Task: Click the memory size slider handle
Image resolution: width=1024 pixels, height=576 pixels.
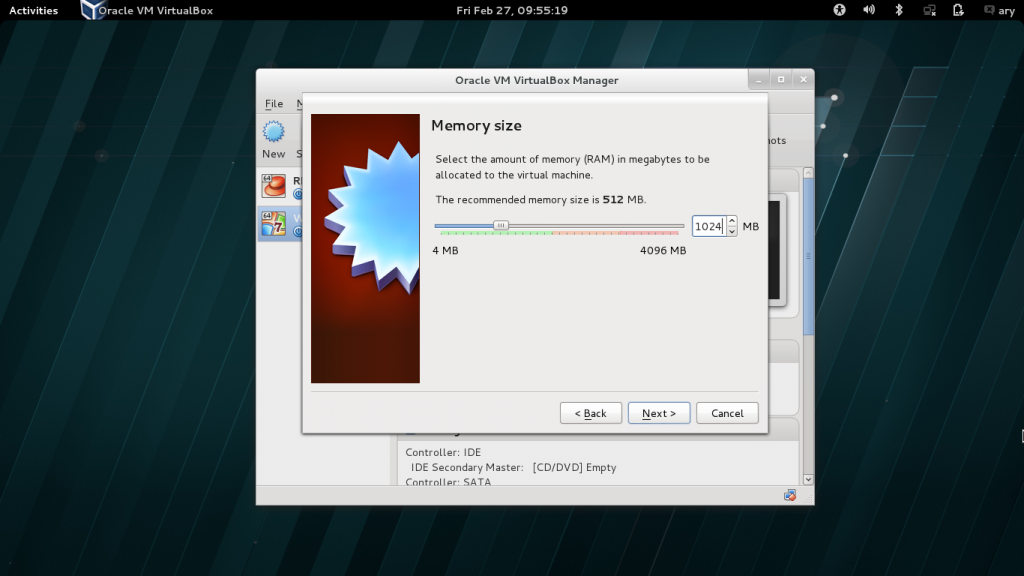Action: (500, 225)
